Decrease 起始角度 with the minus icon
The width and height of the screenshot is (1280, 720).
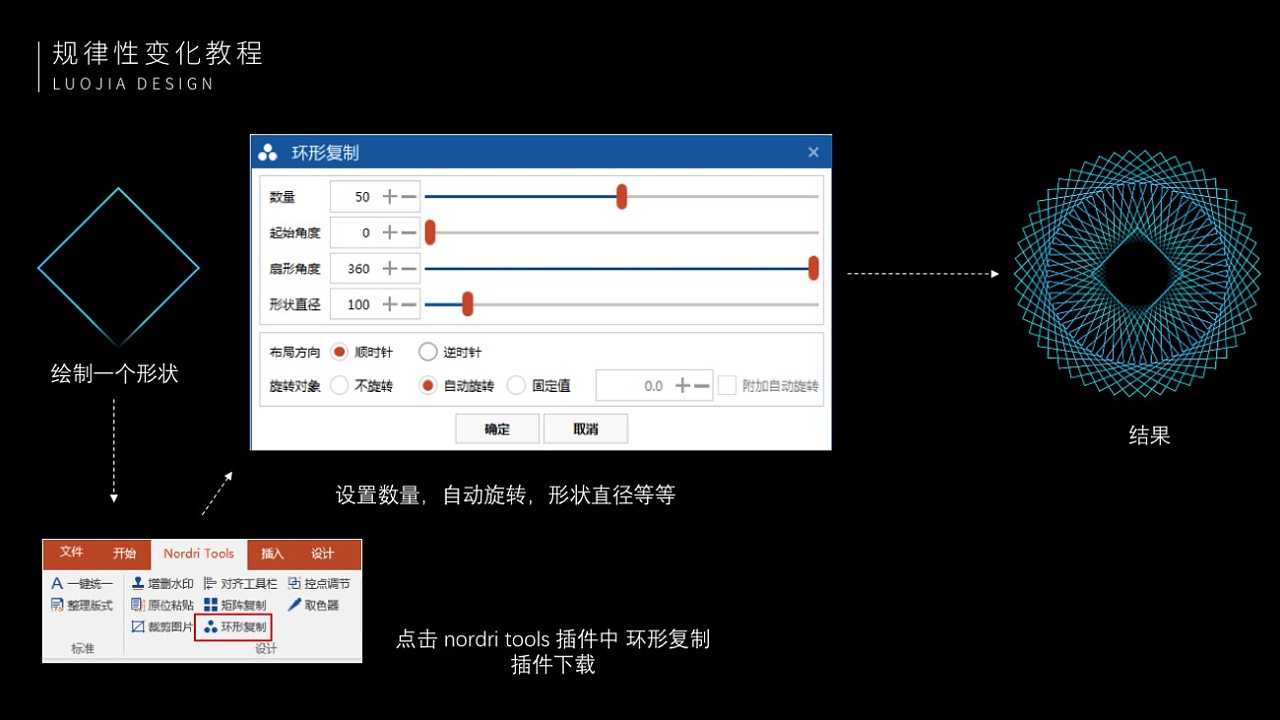pyautogui.click(x=409, y=233)
